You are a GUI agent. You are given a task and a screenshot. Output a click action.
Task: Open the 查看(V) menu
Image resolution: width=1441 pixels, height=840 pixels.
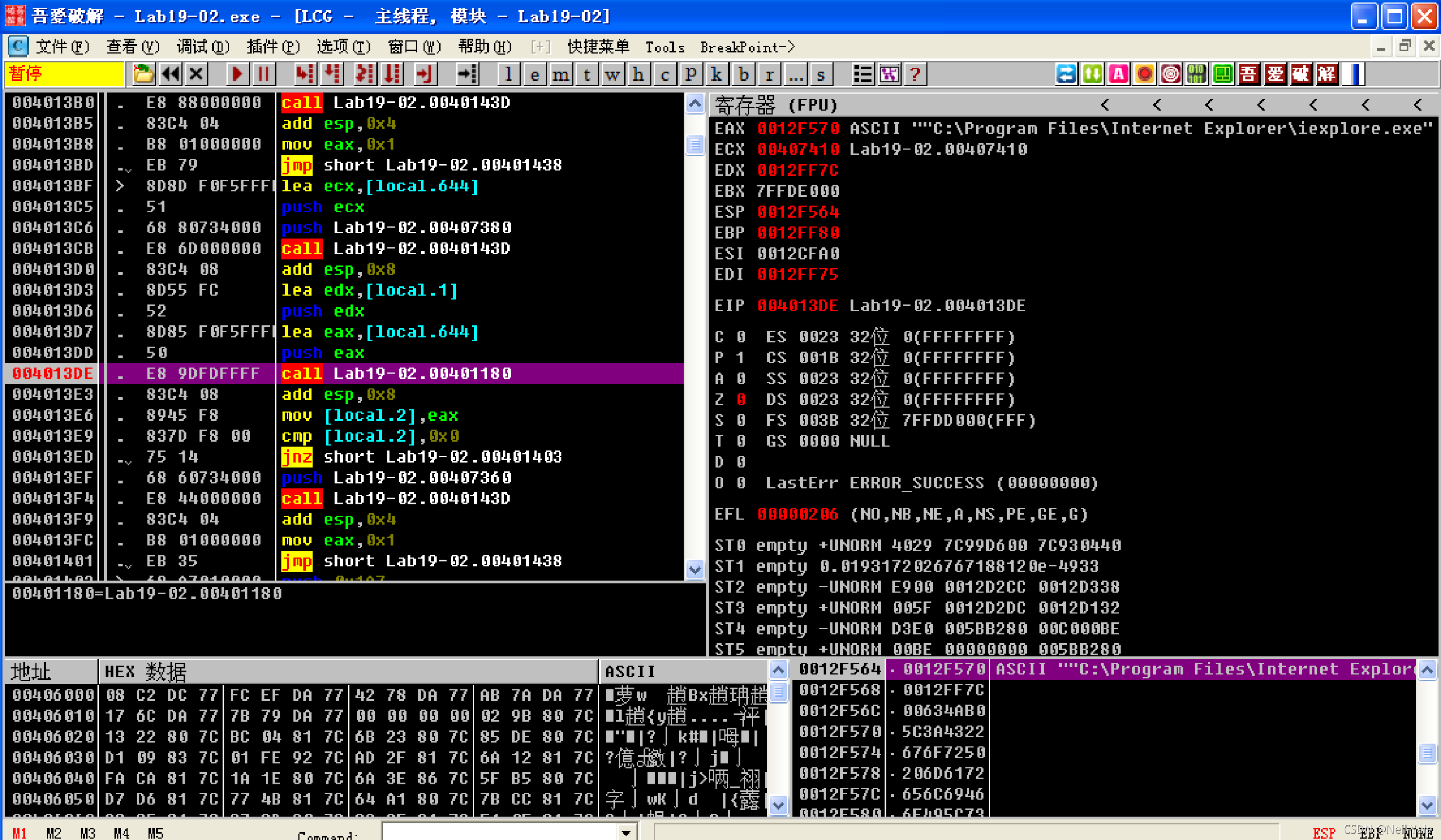[132, 47]
